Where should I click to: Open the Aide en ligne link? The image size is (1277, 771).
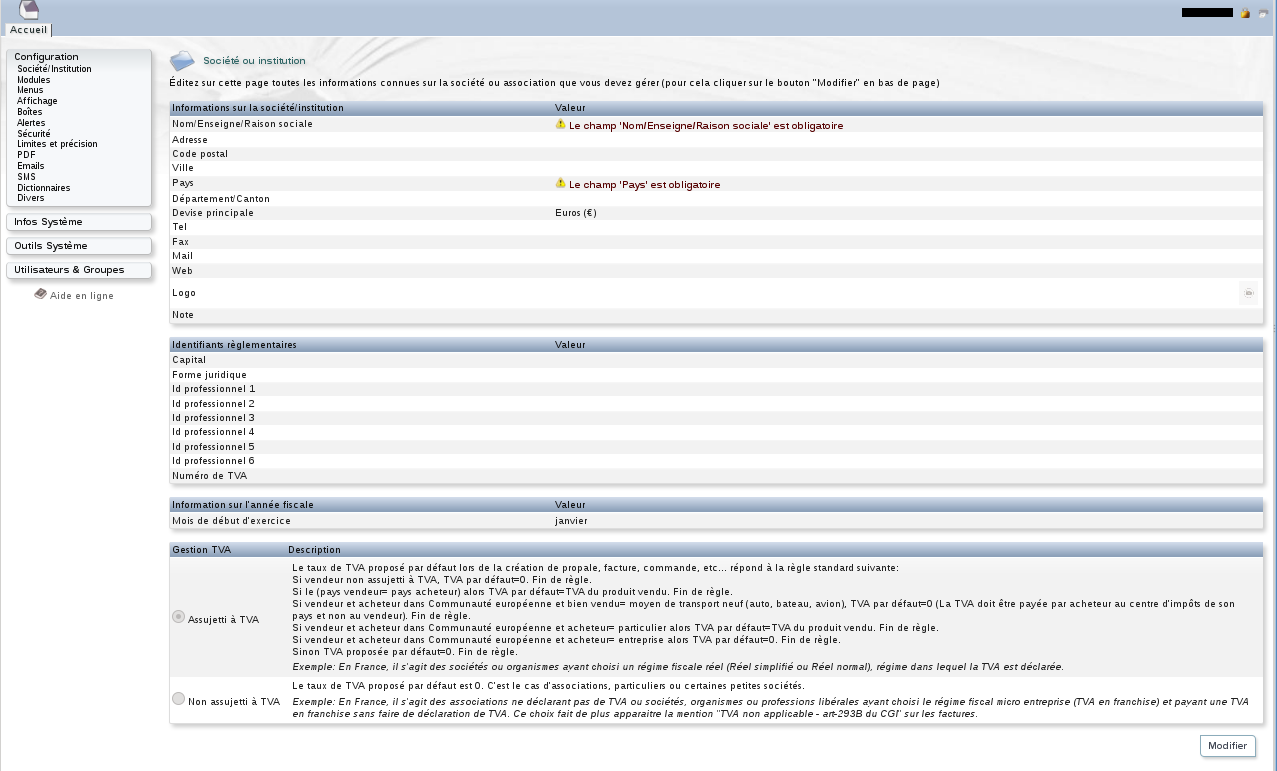[82, 296]
